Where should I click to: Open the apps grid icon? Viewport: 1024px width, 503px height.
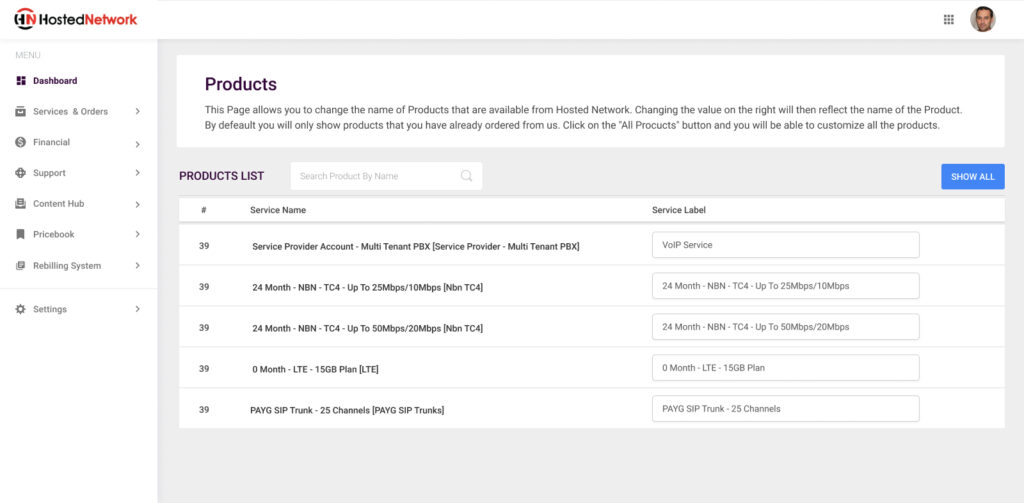(x=949, y=20)
